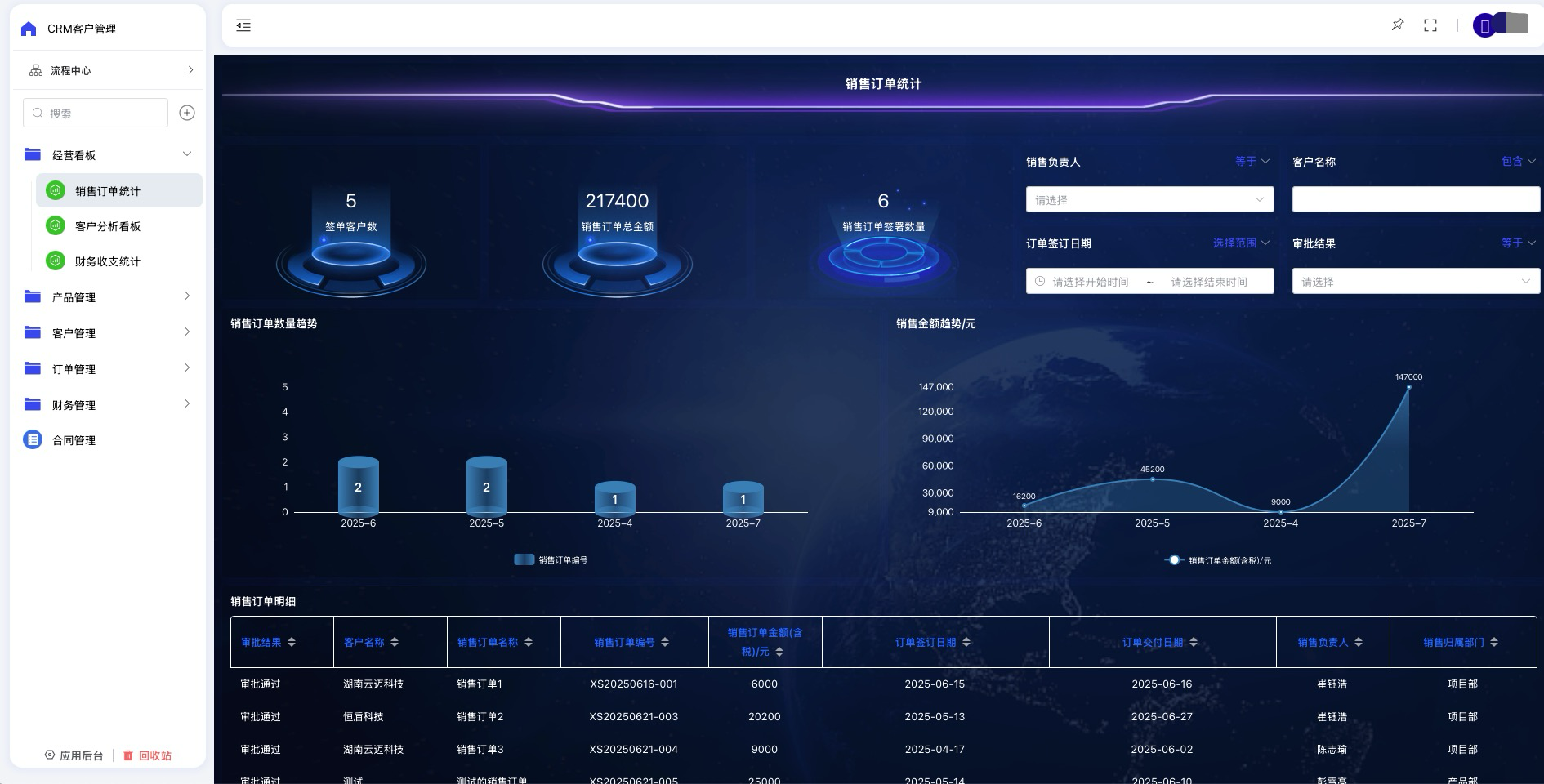Click the plus add icon beside search

tap(187, 113)
